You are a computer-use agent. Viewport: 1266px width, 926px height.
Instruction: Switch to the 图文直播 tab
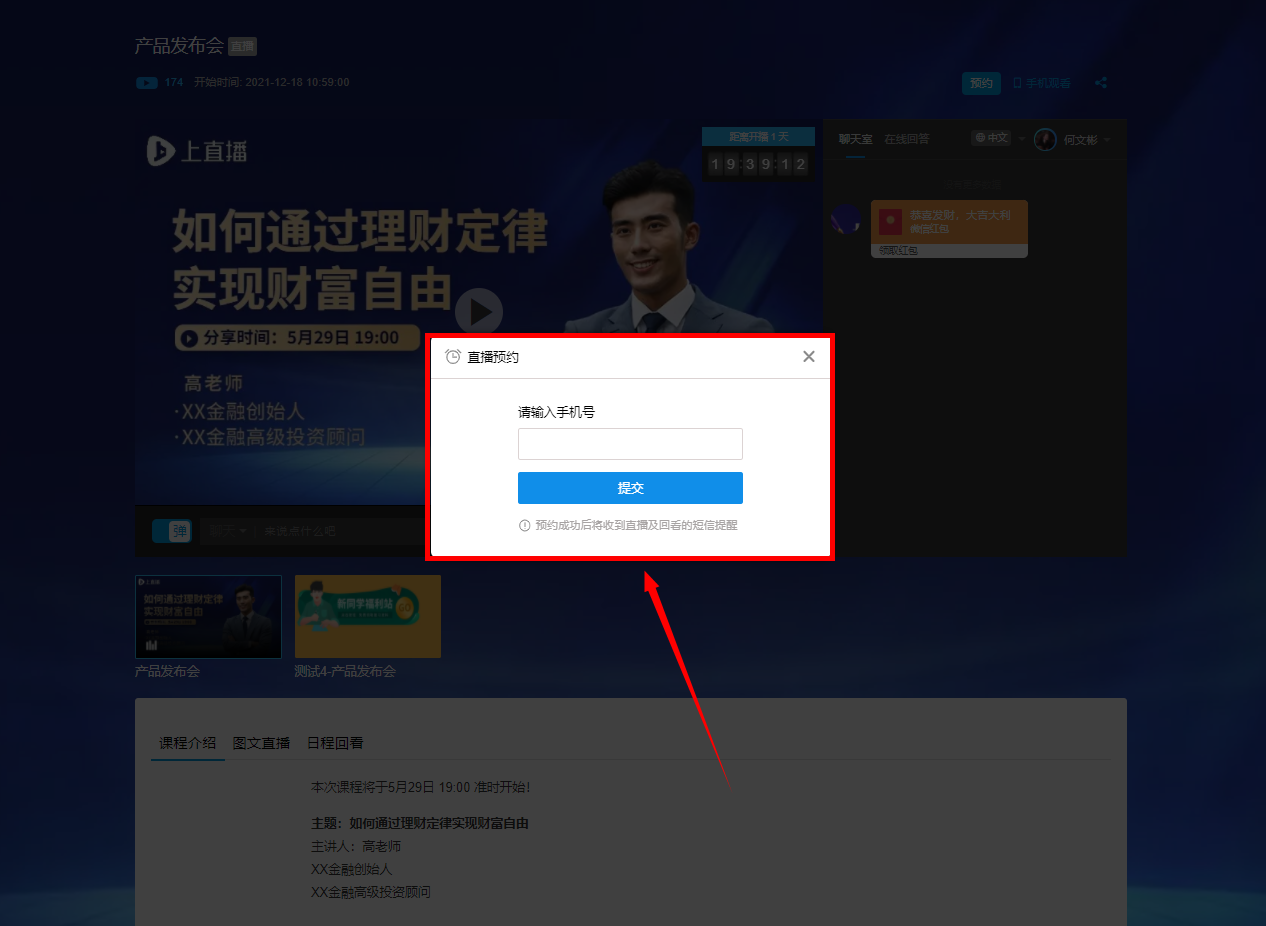pos(261,743)
